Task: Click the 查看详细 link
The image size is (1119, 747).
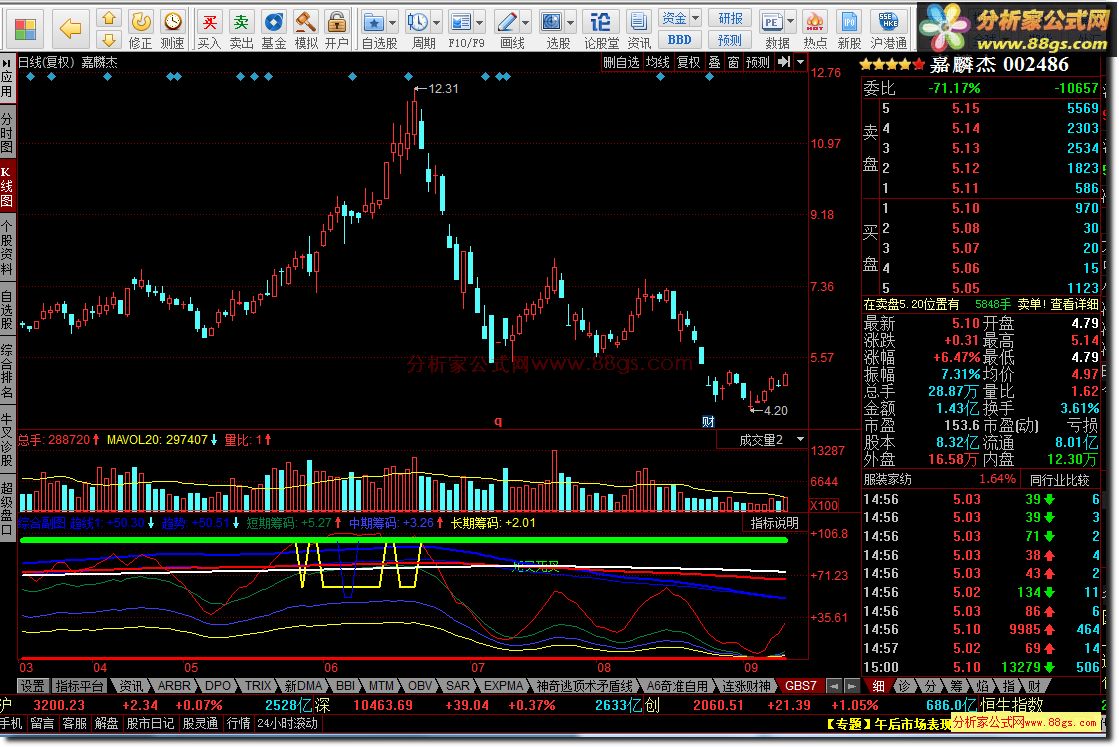Action: click(1074, 304)
